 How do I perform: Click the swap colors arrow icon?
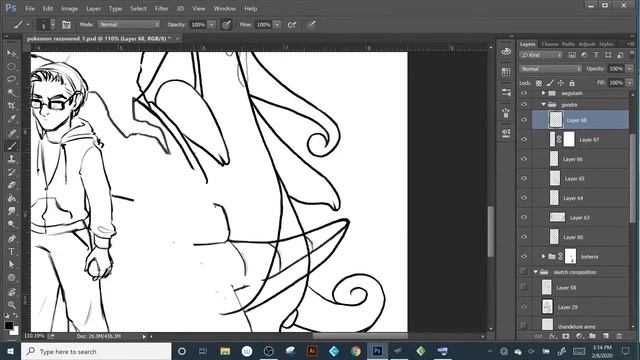tap(16, 316)
